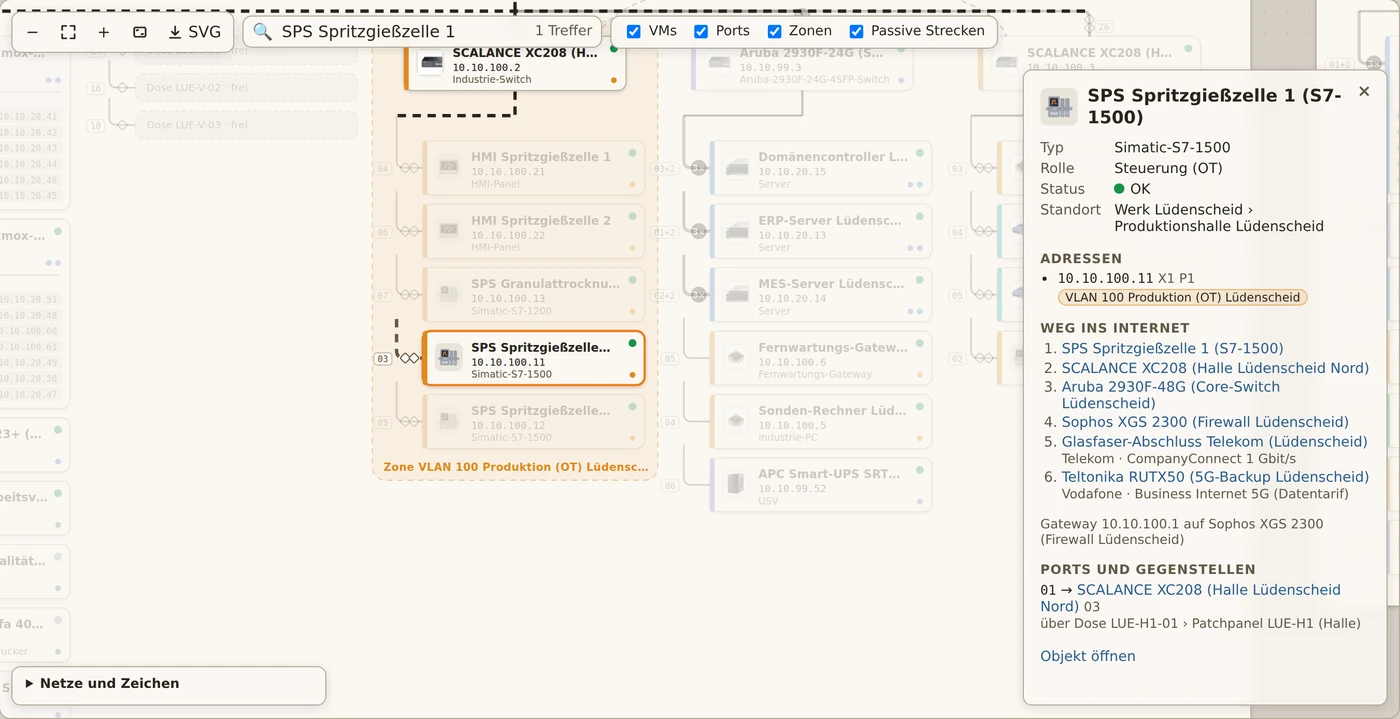Click port badge 18 beside Dose LUE-V-03

(96, 125)
